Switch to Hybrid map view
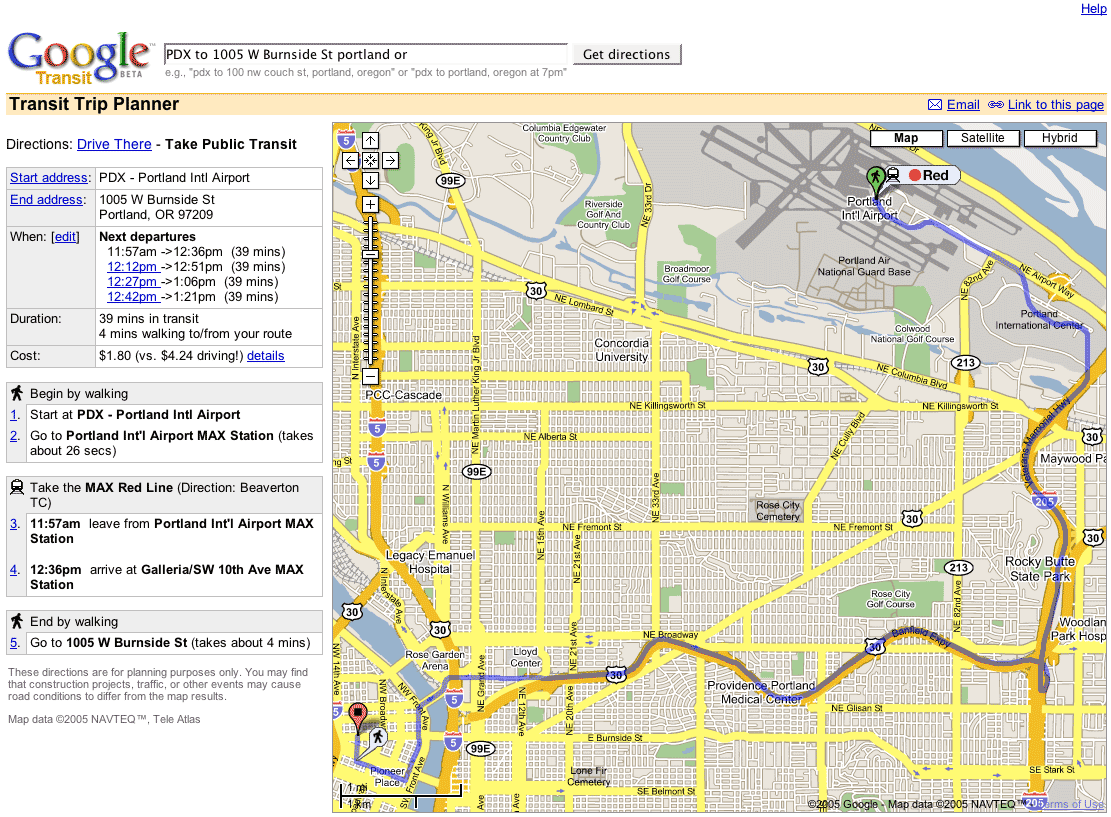The height and width of the screenshot is (817, 1111). click(1059, 138)
